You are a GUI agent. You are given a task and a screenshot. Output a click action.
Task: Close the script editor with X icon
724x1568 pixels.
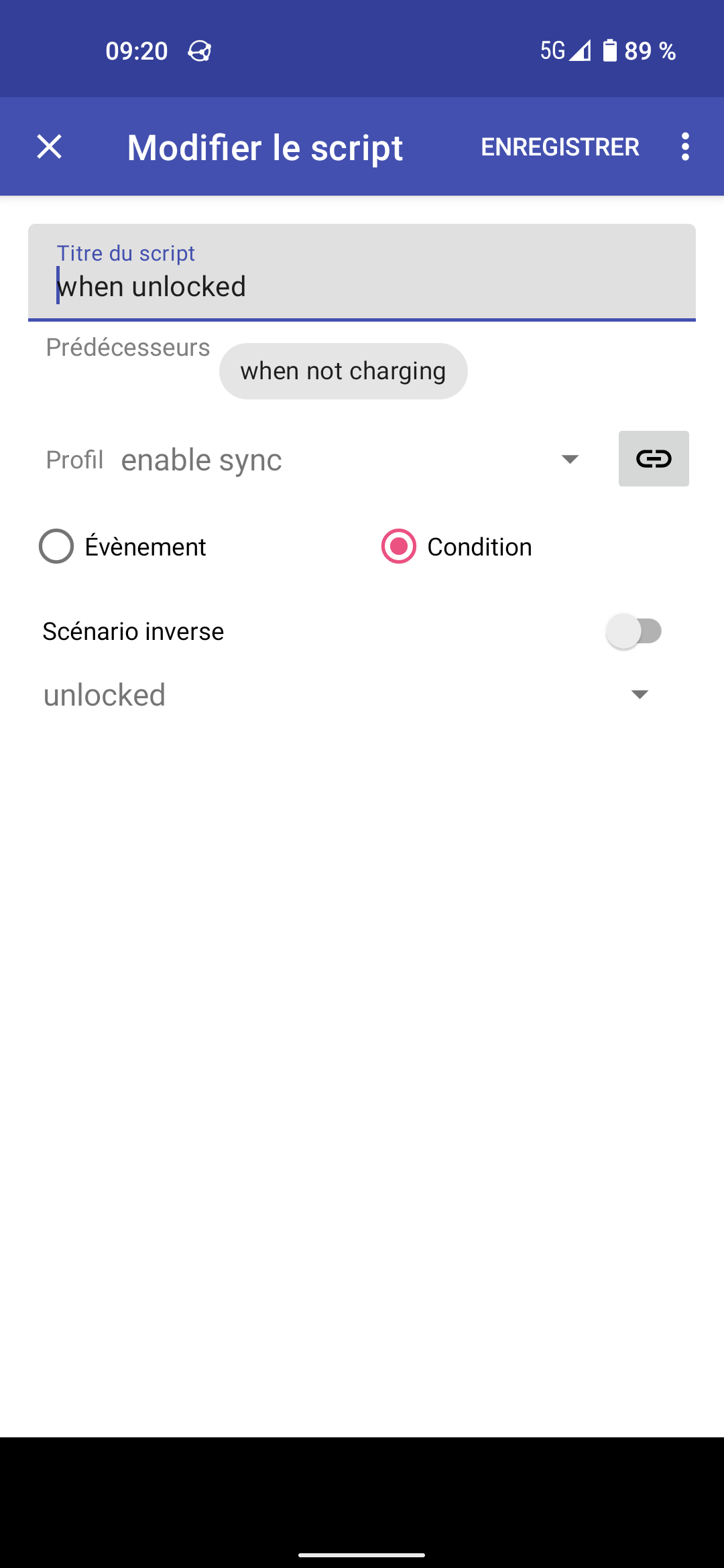50,147
